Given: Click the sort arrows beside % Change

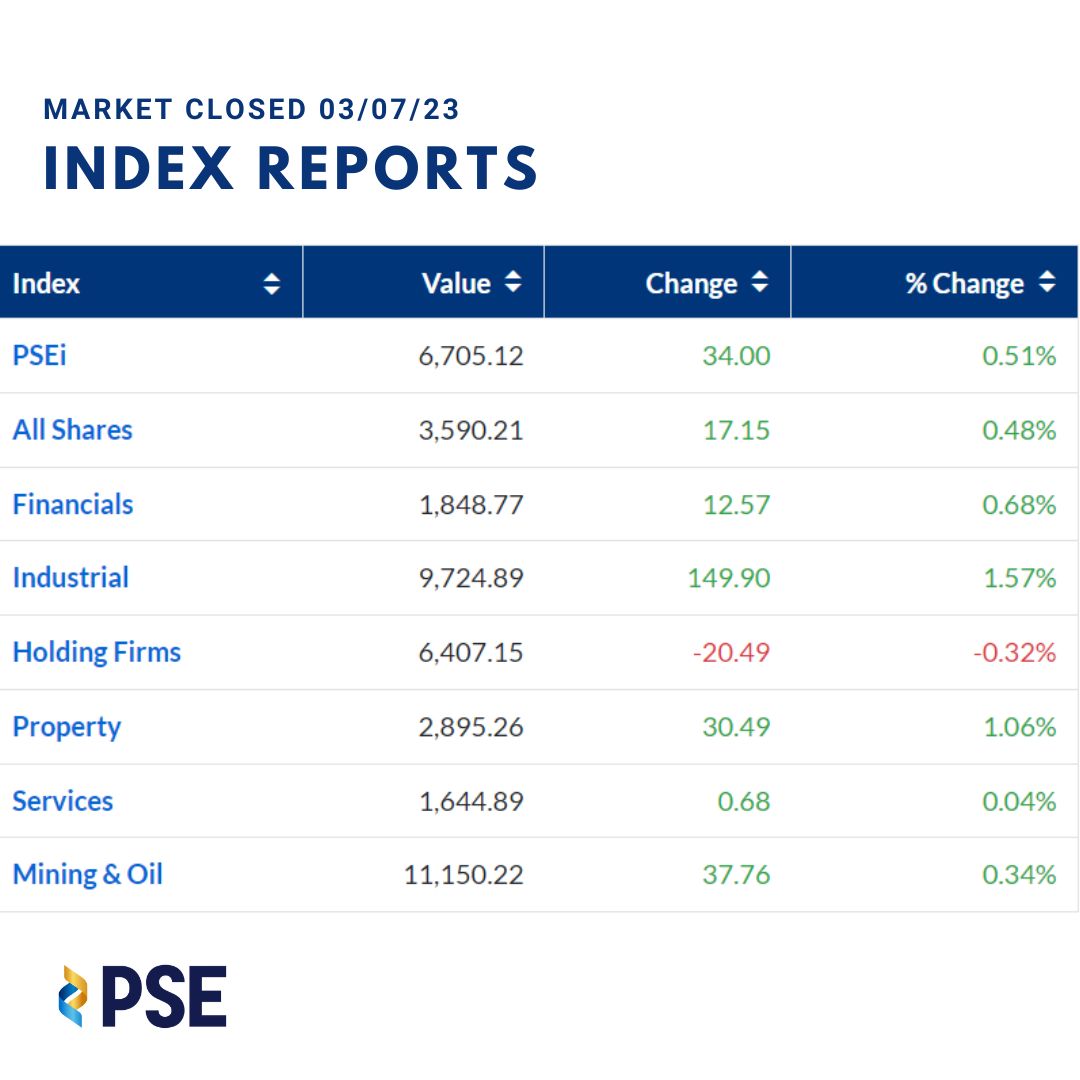Looking at the screenshot, I should pos(1047,283).
